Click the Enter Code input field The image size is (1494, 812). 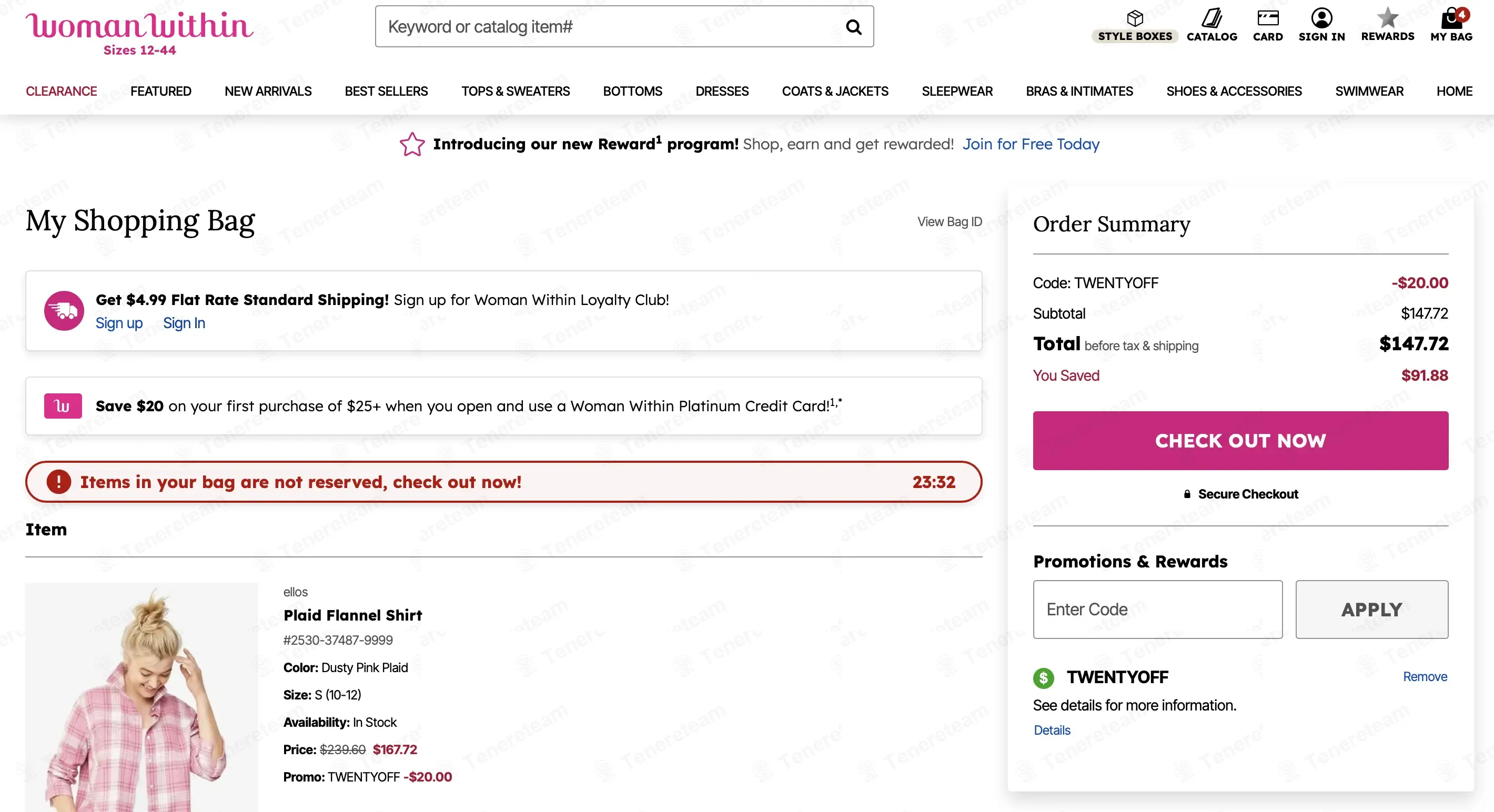1158,610
